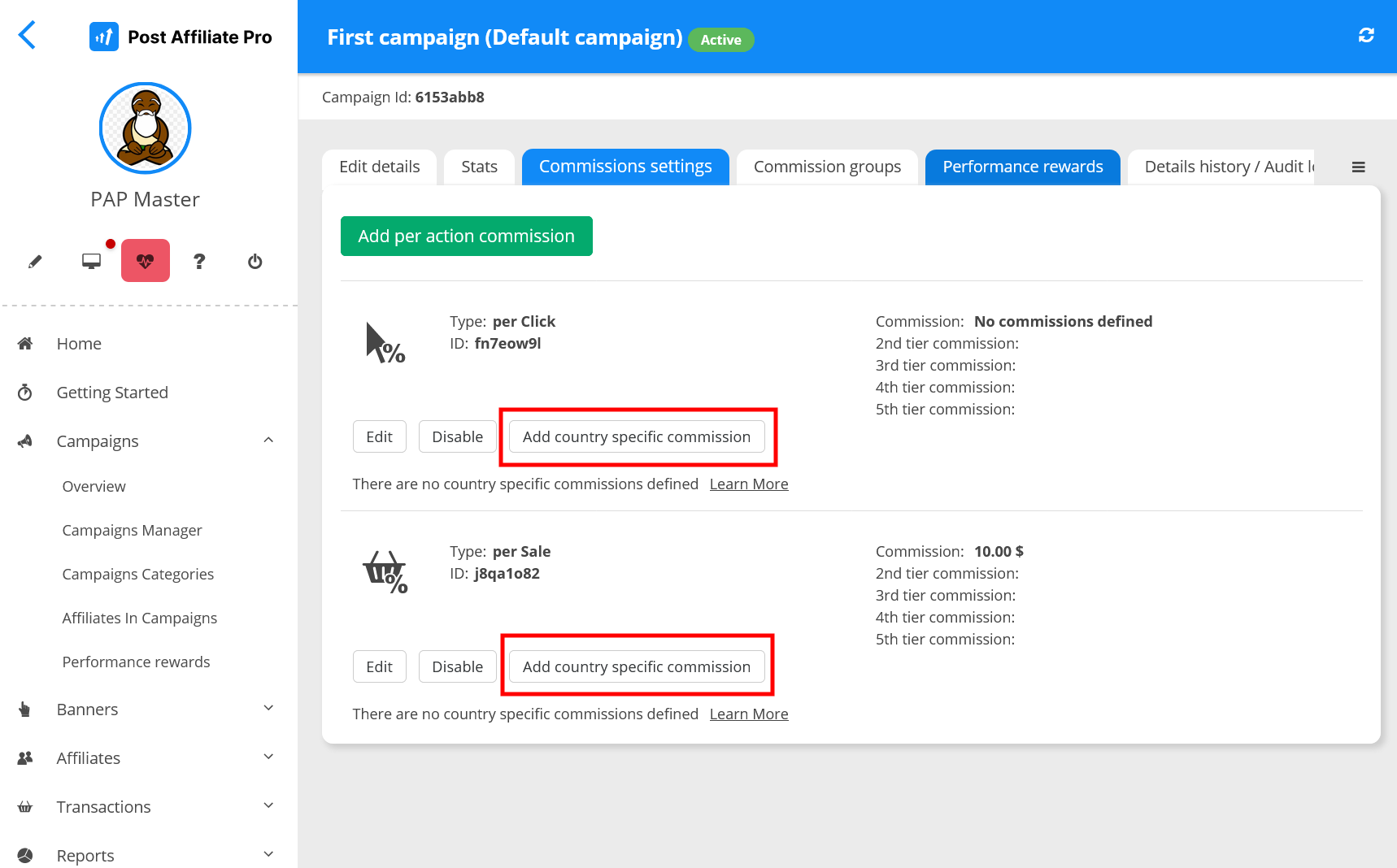Screen dimensions: 1397x868
Task: Click the red heartbeat health icon
Action: (146, 261)
